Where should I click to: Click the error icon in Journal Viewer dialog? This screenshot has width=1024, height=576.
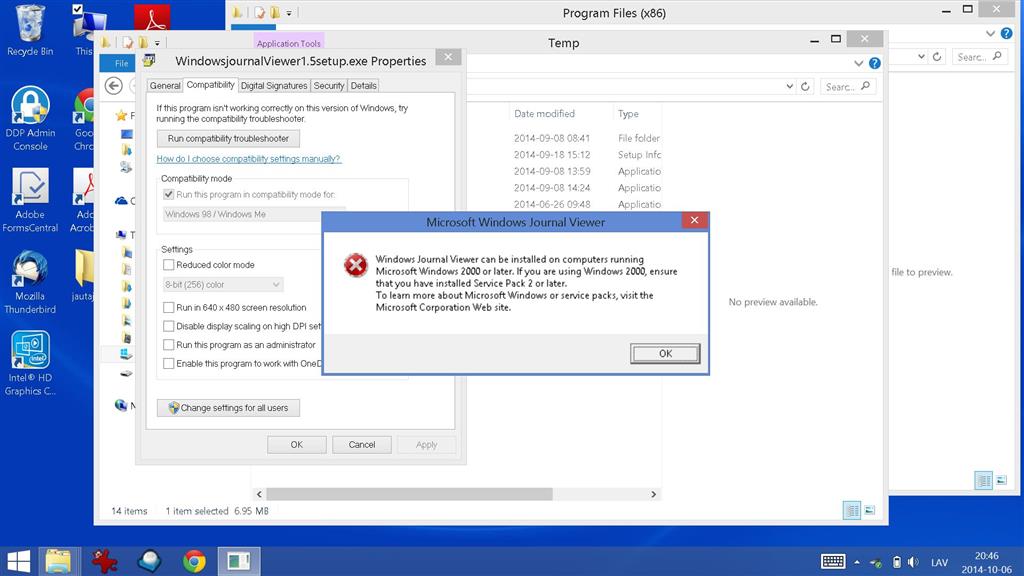pyautogui.click(x=355, y=265)
